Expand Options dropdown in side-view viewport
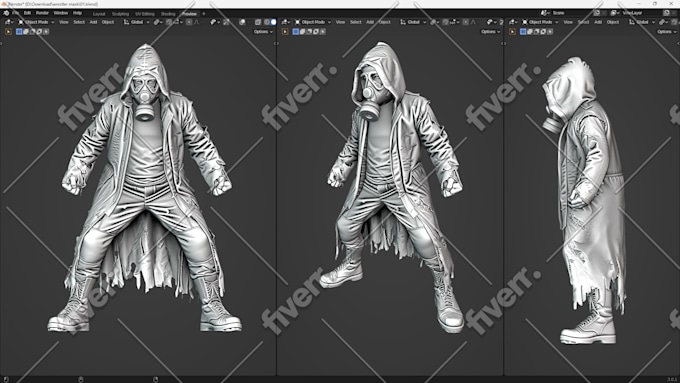Viewport: 680px width, 383px height. [x=667, y=32]
